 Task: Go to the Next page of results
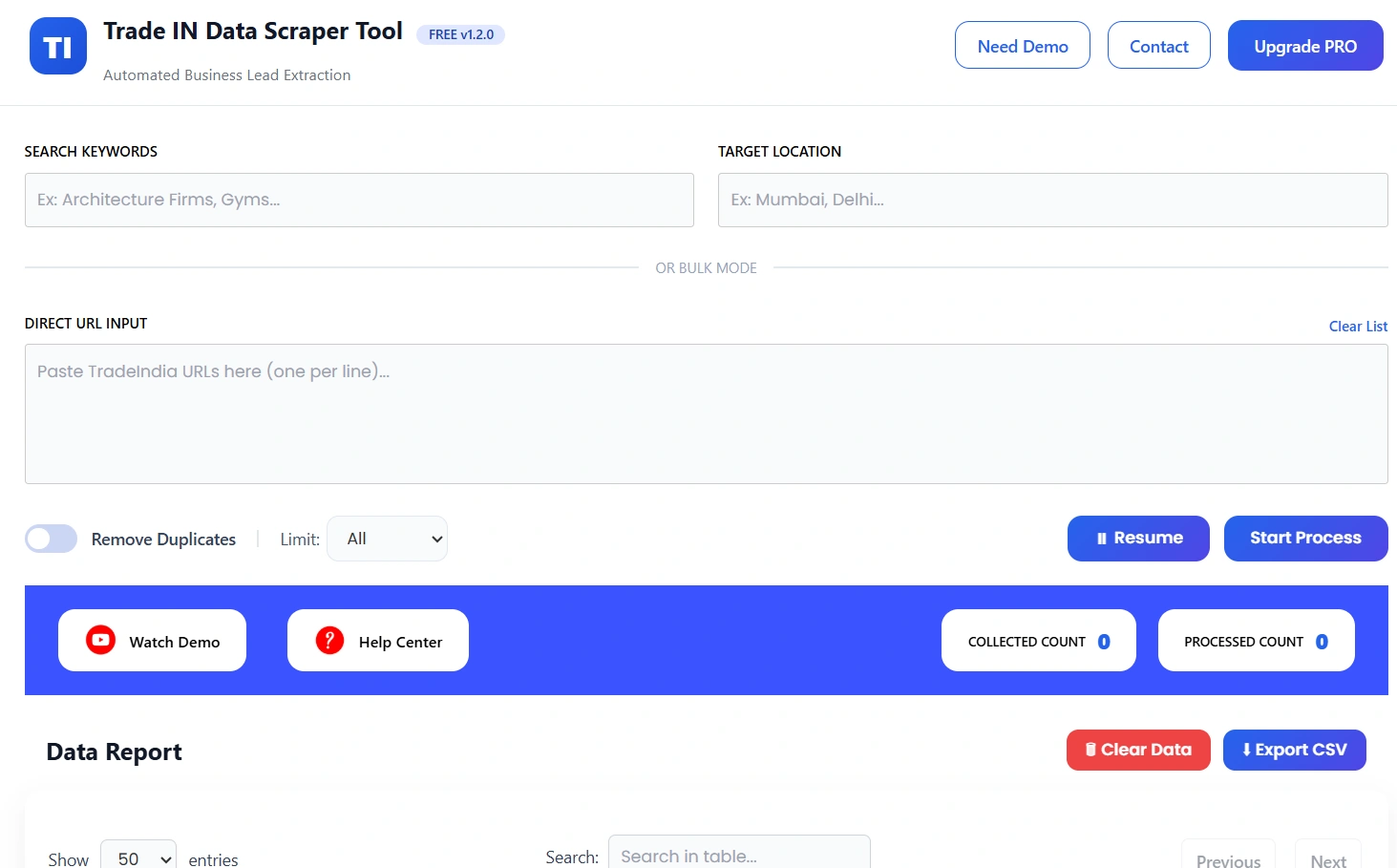tap(1327, 860)
